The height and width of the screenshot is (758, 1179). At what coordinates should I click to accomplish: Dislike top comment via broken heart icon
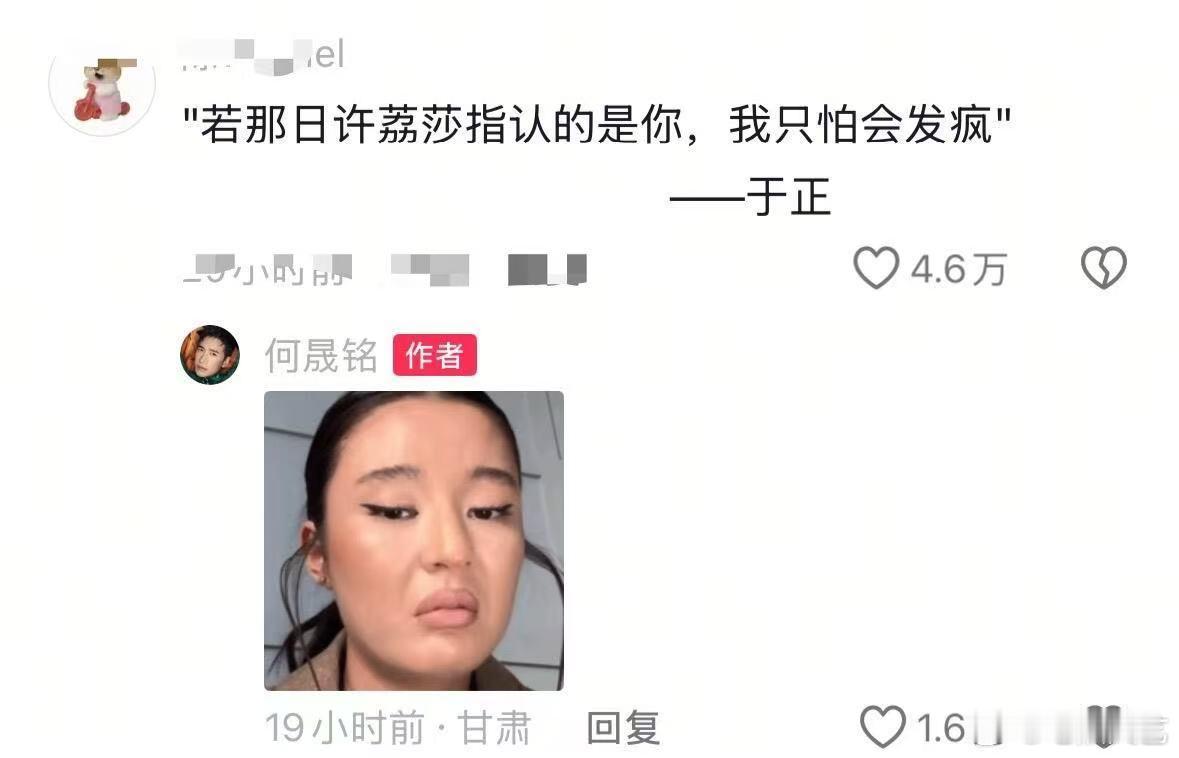1103,268
